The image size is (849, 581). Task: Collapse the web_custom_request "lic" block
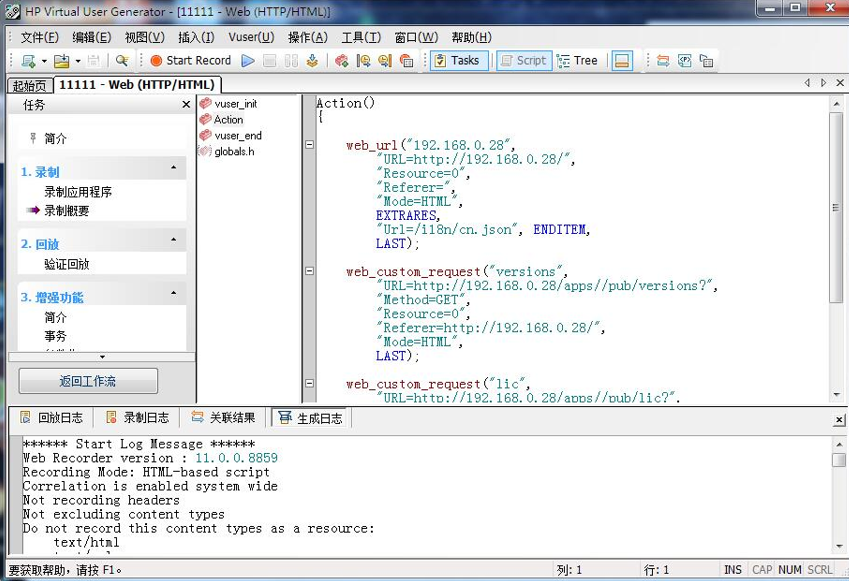(309, 383)
